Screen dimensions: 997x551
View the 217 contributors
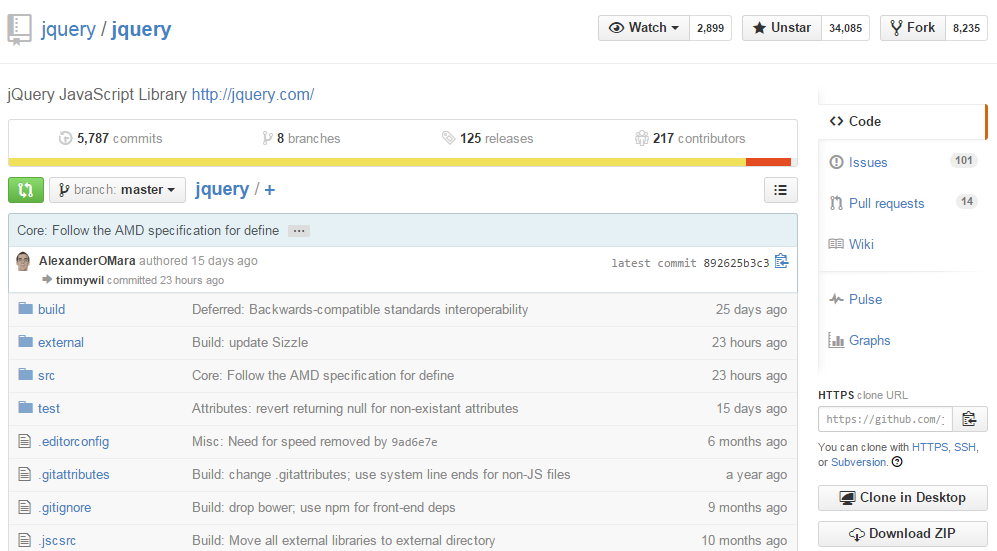pyautogui.click(x=690, y=138)
